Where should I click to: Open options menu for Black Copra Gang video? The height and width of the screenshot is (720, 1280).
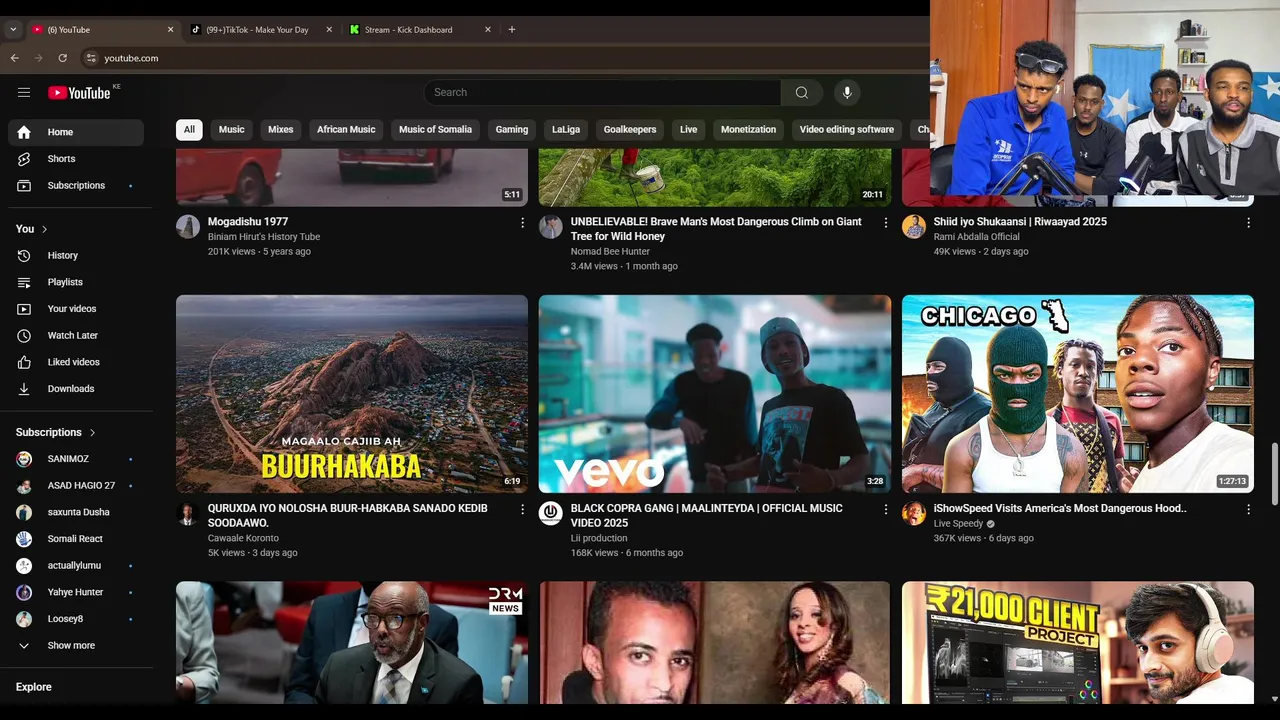click(x=885, y=509)
